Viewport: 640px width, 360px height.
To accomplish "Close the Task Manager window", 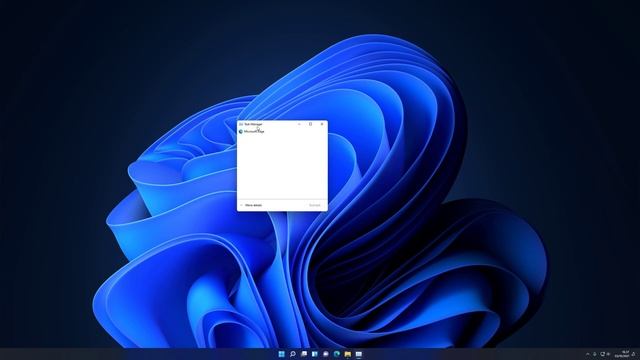I will (x=322, y=124).
